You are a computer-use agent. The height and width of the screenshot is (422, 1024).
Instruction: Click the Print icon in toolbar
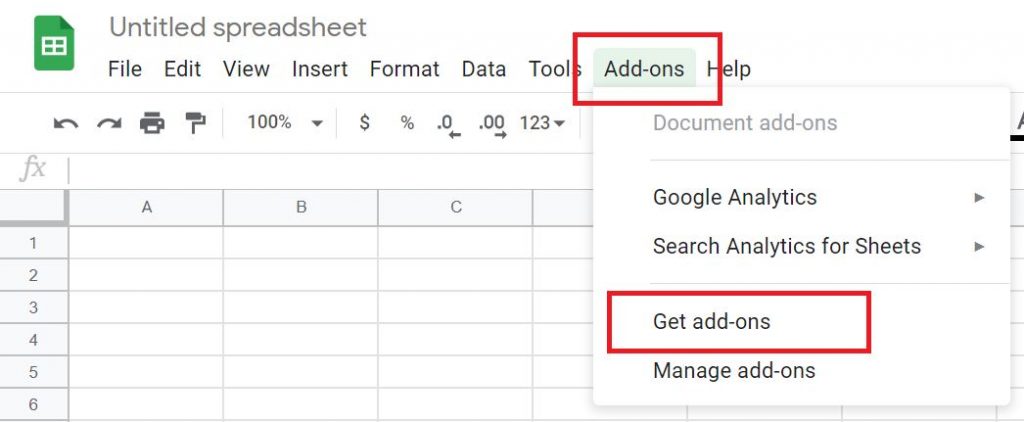(152, 123)
